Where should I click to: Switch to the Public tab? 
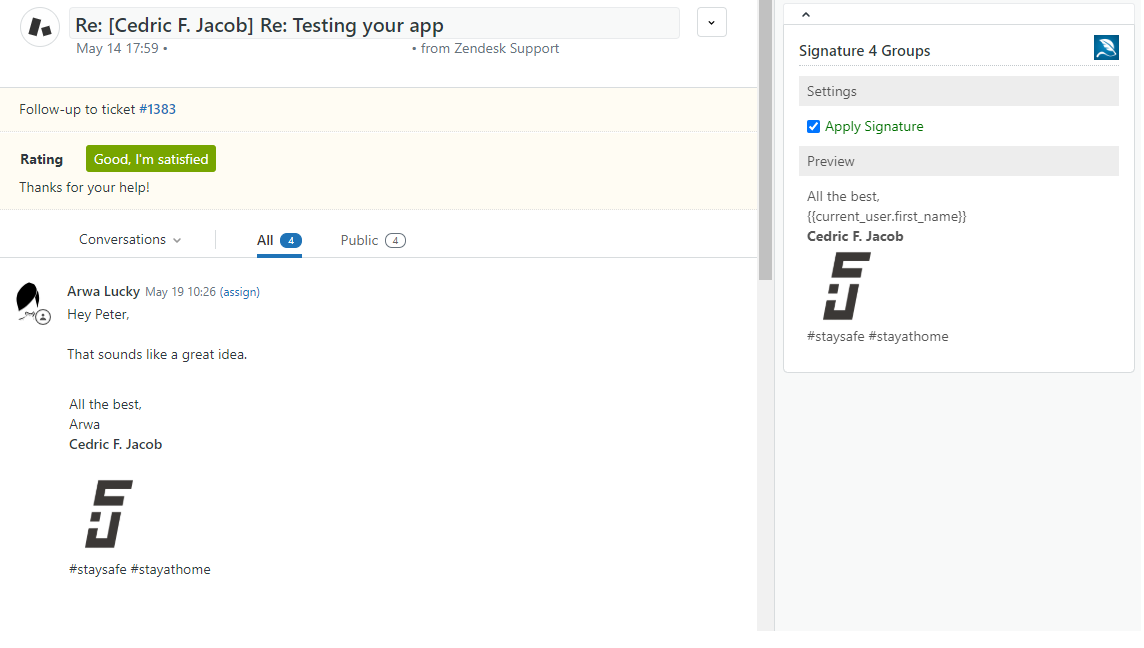pos(372,240)
